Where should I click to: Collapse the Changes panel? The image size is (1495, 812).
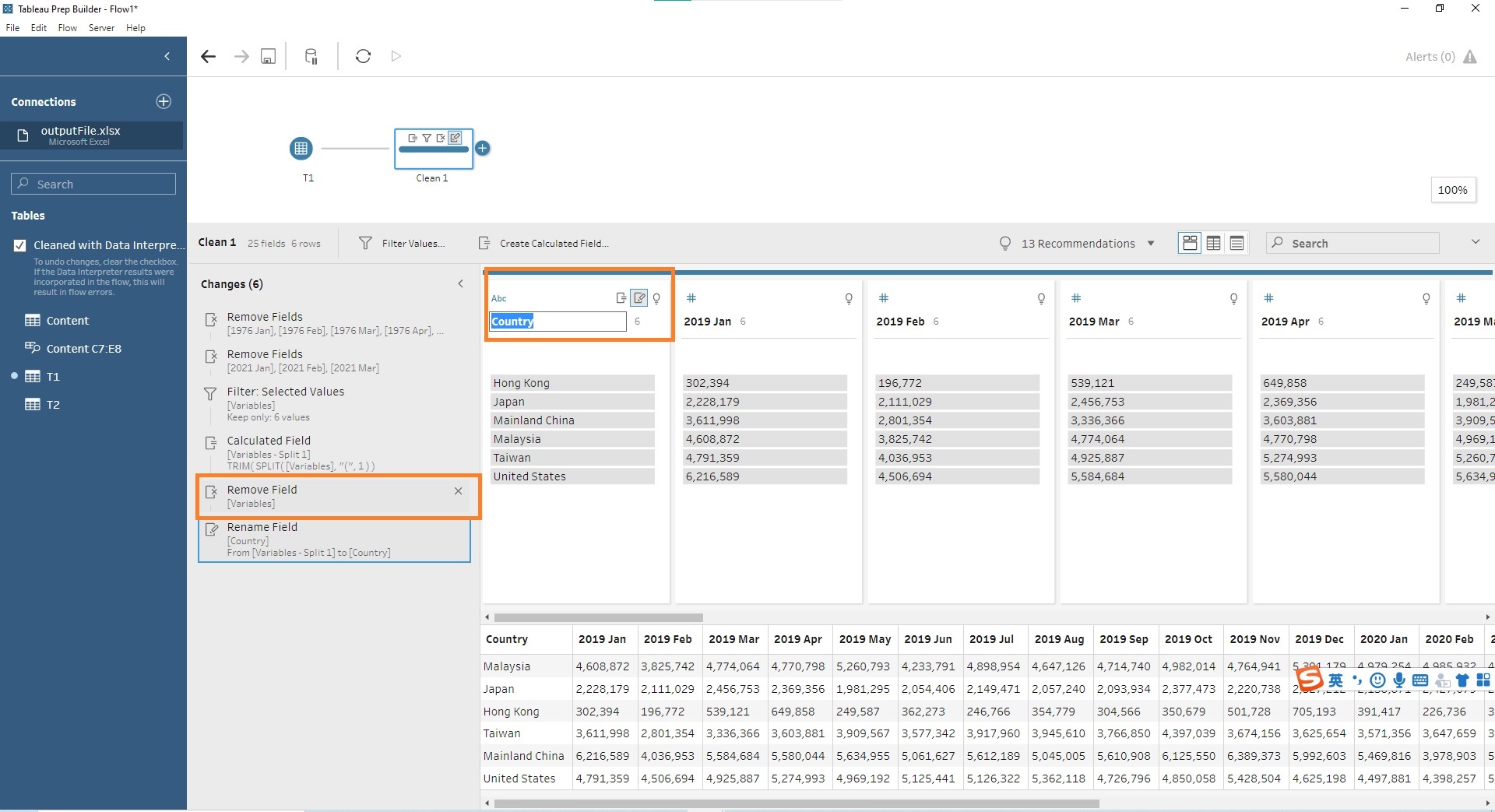[460, 283]
